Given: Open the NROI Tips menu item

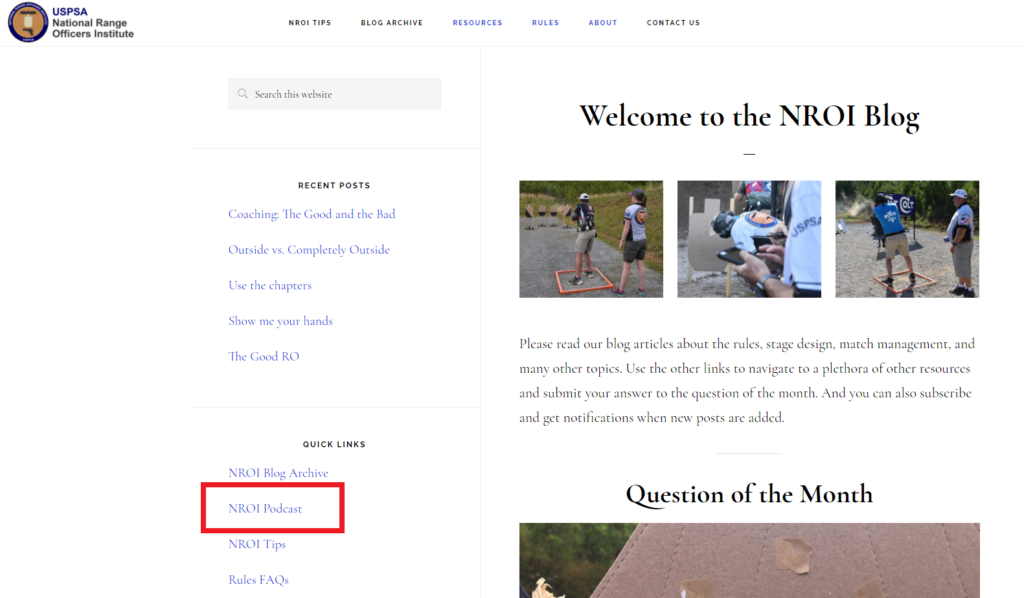Looking at the screenshot, I should click(x=310, y=23).
